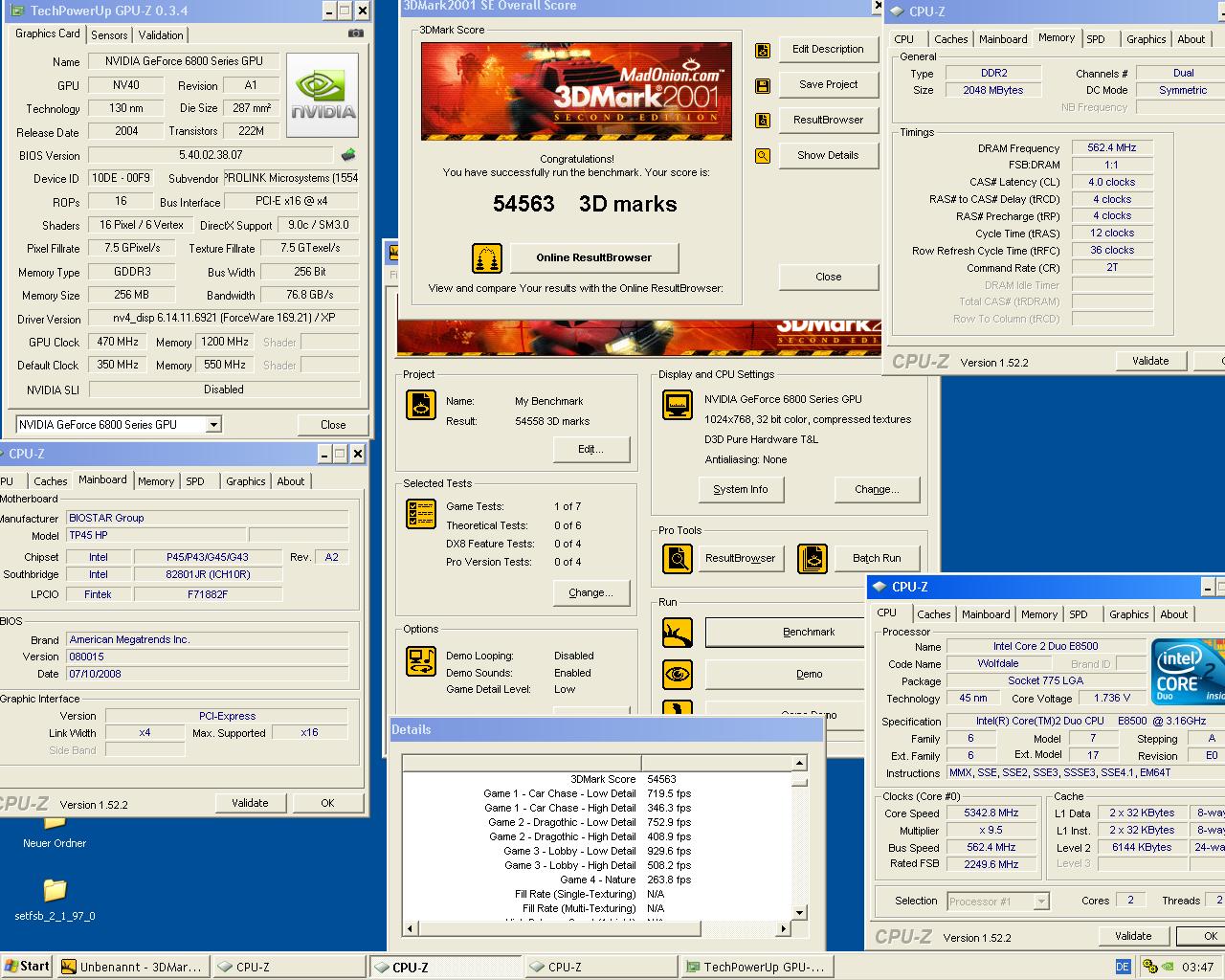The height and width of the screenshot is (980, 1225).
Task: Switch to Unbenannt - 3DMark taskbar item
Action: click(x=131, y=967)
